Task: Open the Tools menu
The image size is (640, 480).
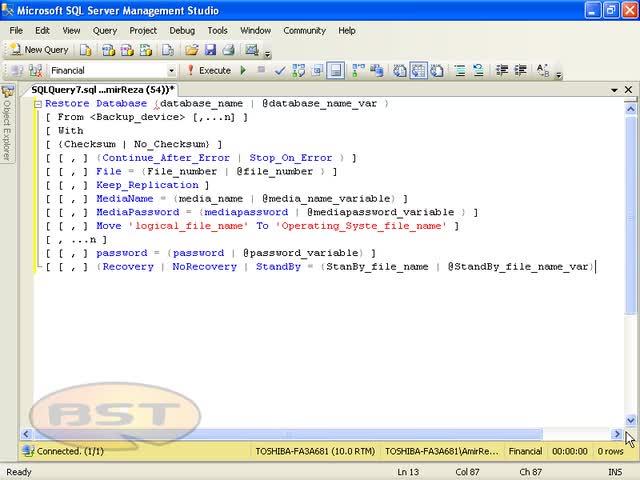Action: [217, 31]
